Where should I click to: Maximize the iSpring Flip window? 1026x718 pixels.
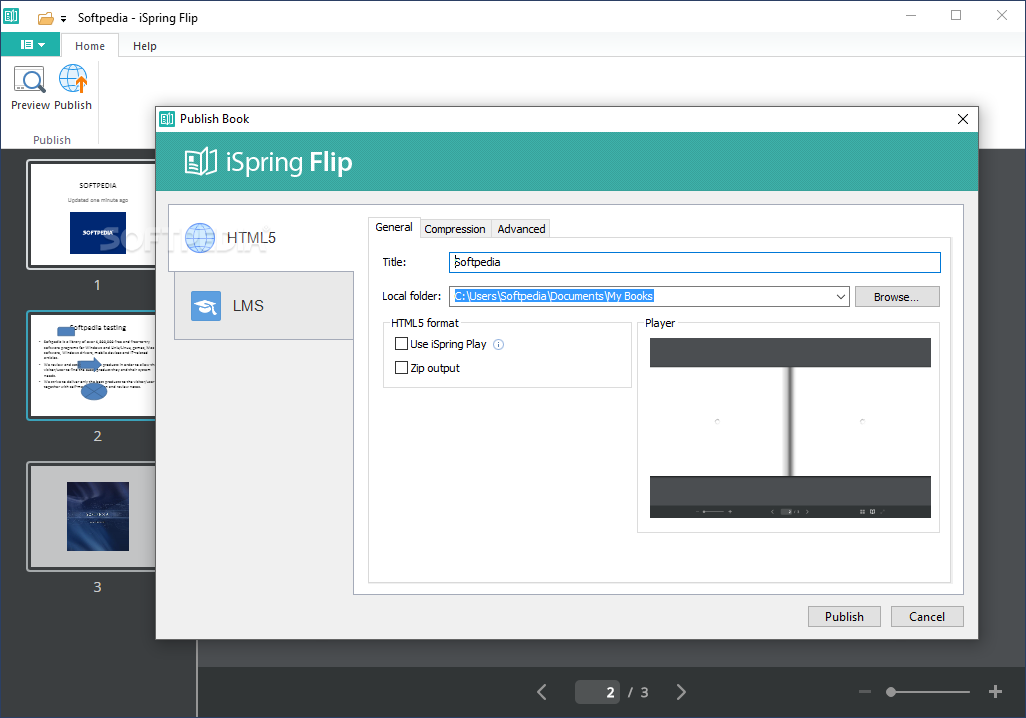point(956,16)
